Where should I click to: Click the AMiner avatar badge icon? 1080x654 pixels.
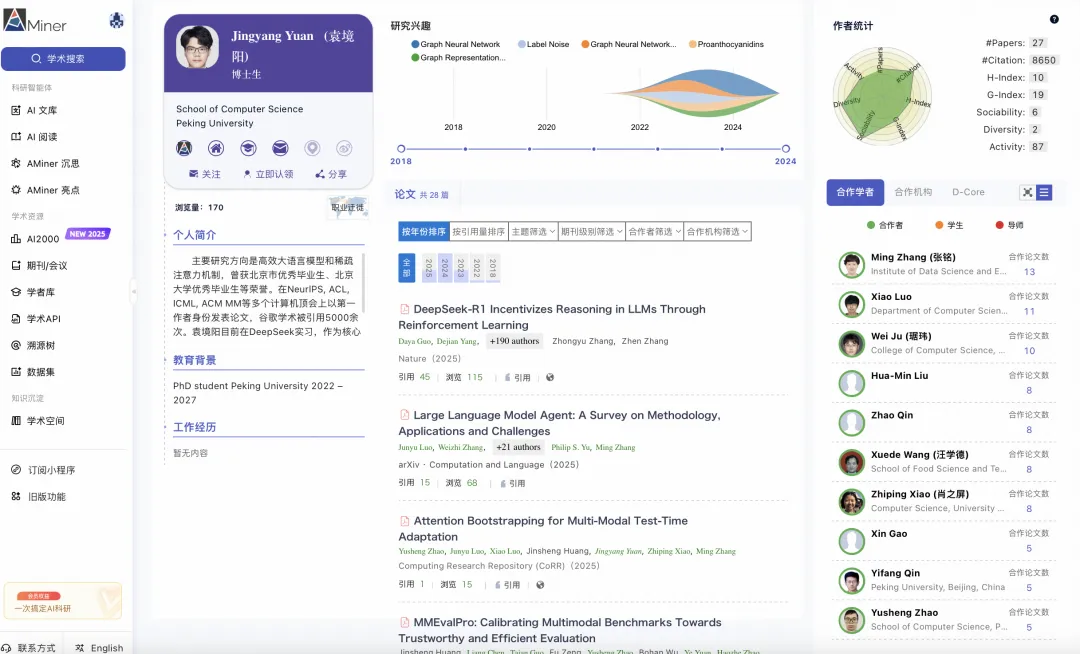185,148
